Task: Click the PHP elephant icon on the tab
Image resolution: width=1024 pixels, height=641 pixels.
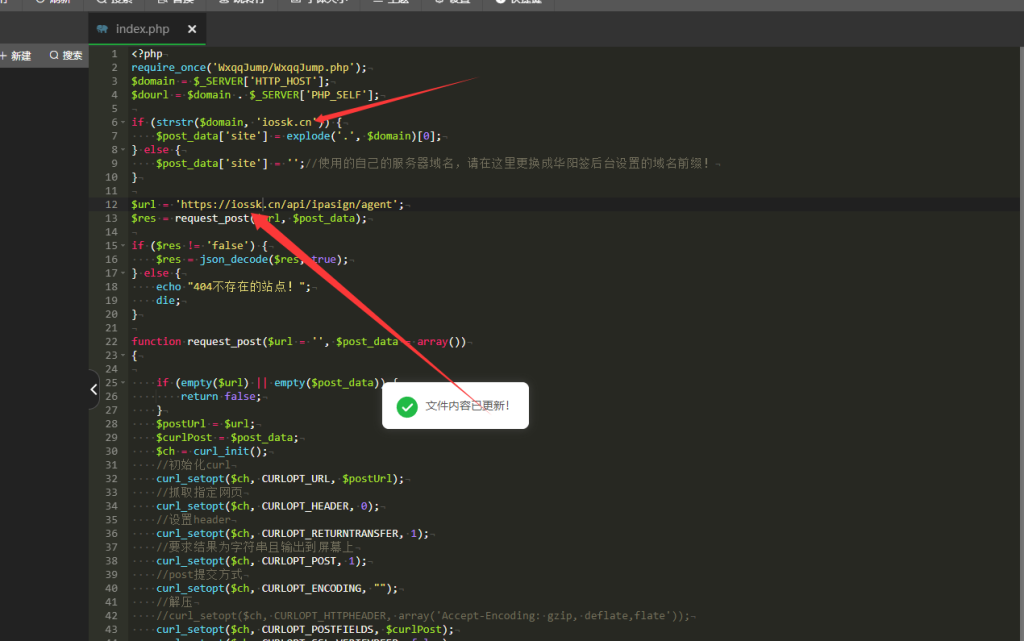Action: (x=103, y=29)
